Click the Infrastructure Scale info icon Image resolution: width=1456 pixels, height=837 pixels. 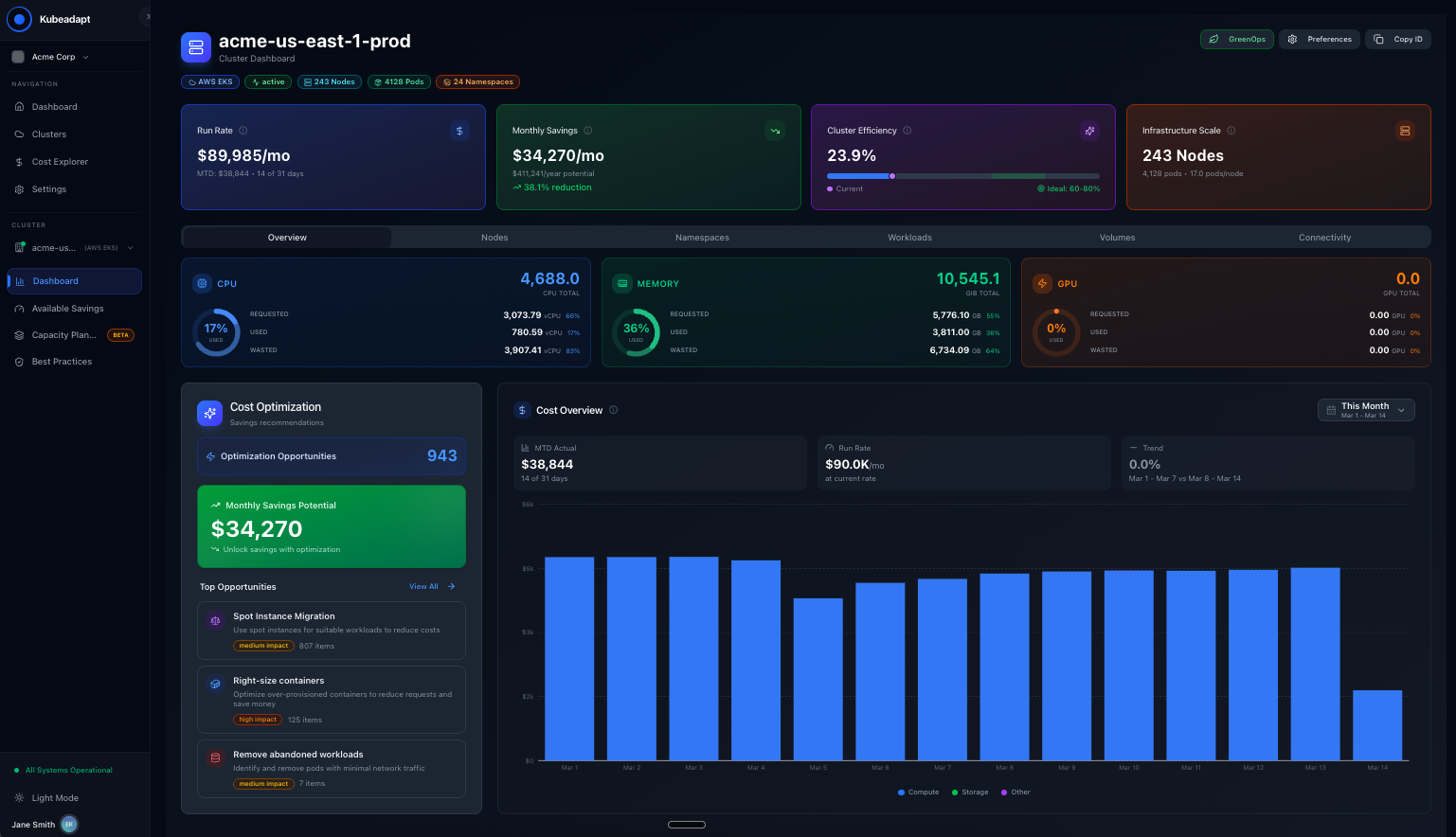1231,131
